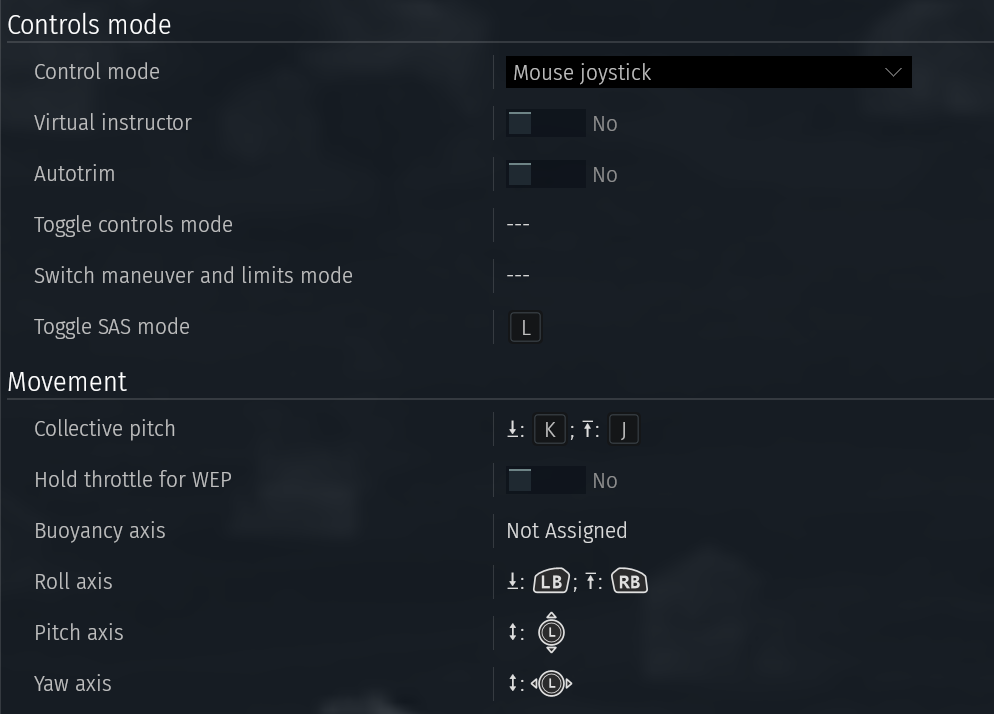Click the left stick horizontal icon for Yaw axis
Image resolution: width=994 pixels, height=714 pixels.
552,684
